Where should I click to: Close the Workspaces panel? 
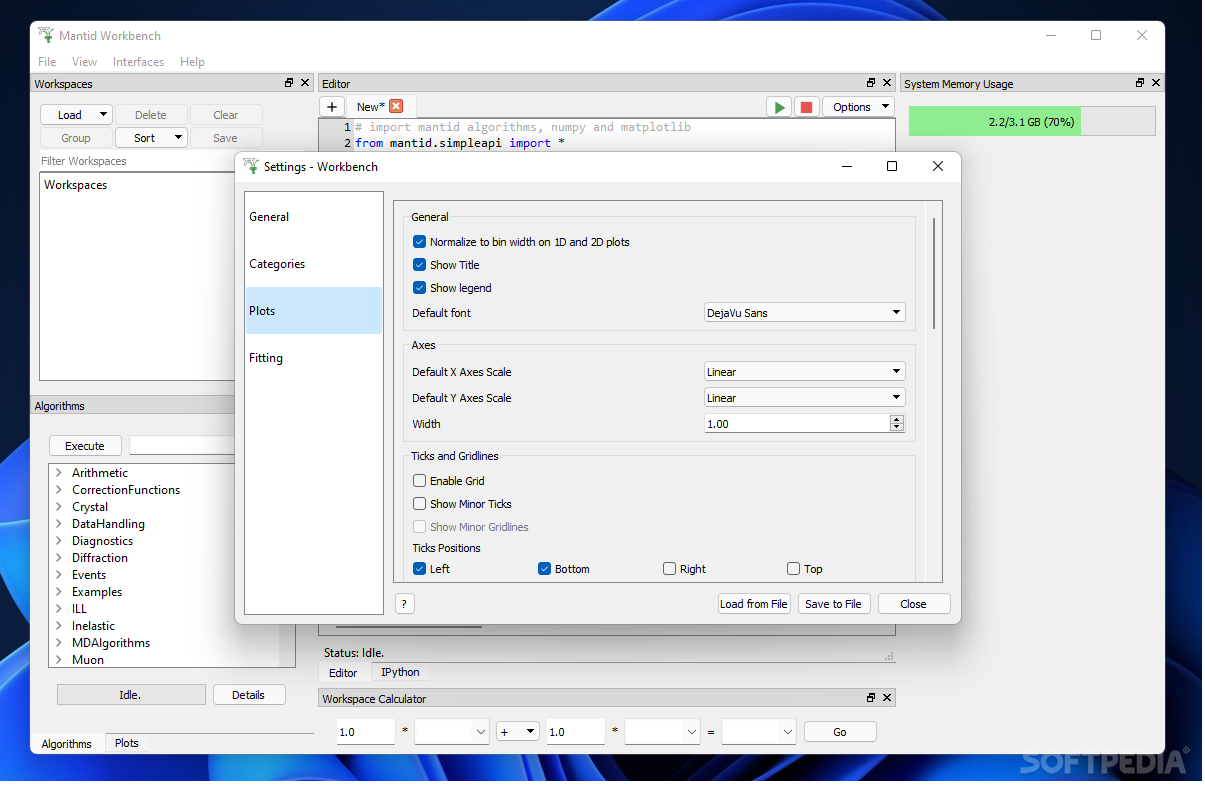click(305, 83)
